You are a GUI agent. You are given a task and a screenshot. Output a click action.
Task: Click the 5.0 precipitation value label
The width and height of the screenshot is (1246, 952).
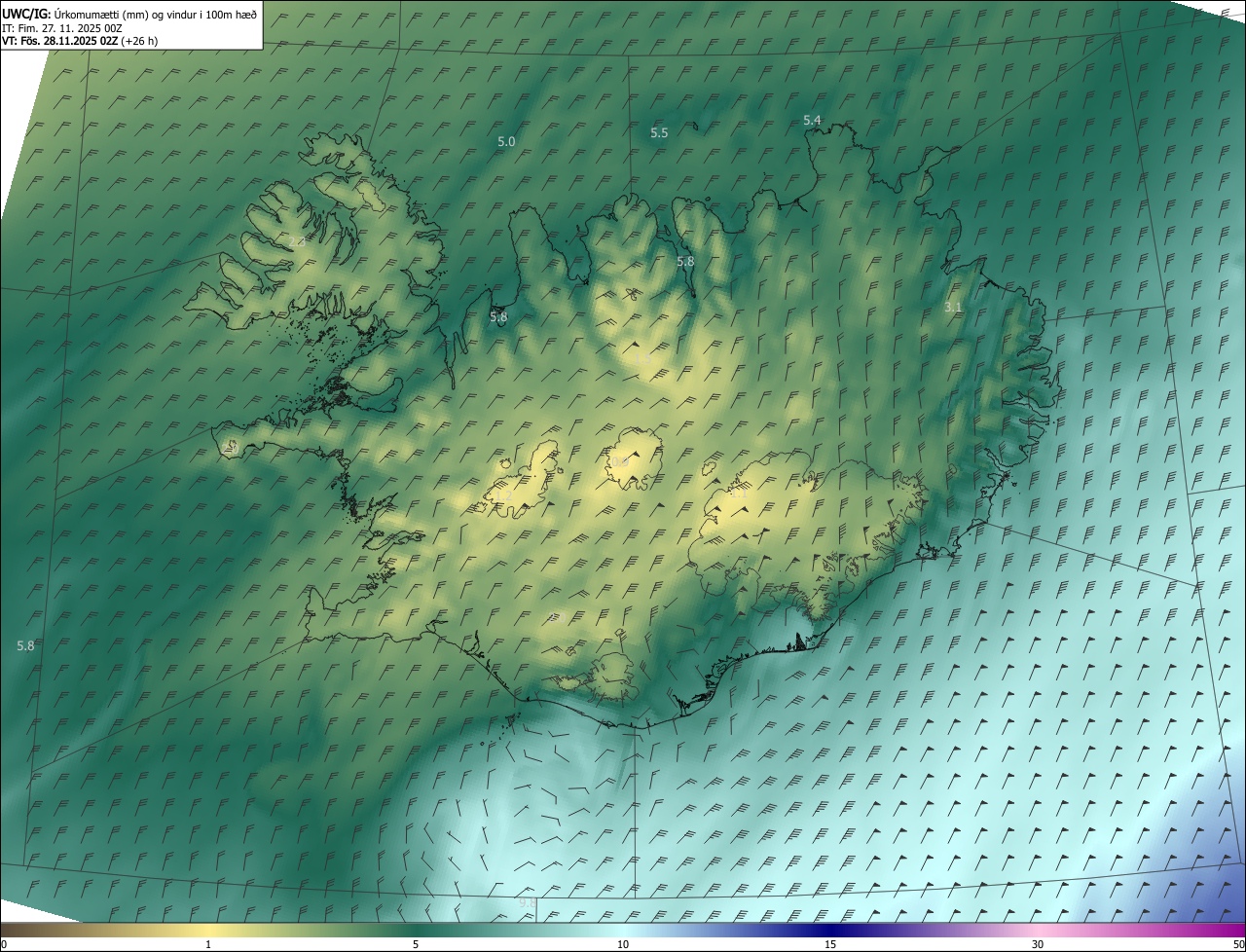pos(506,141)
